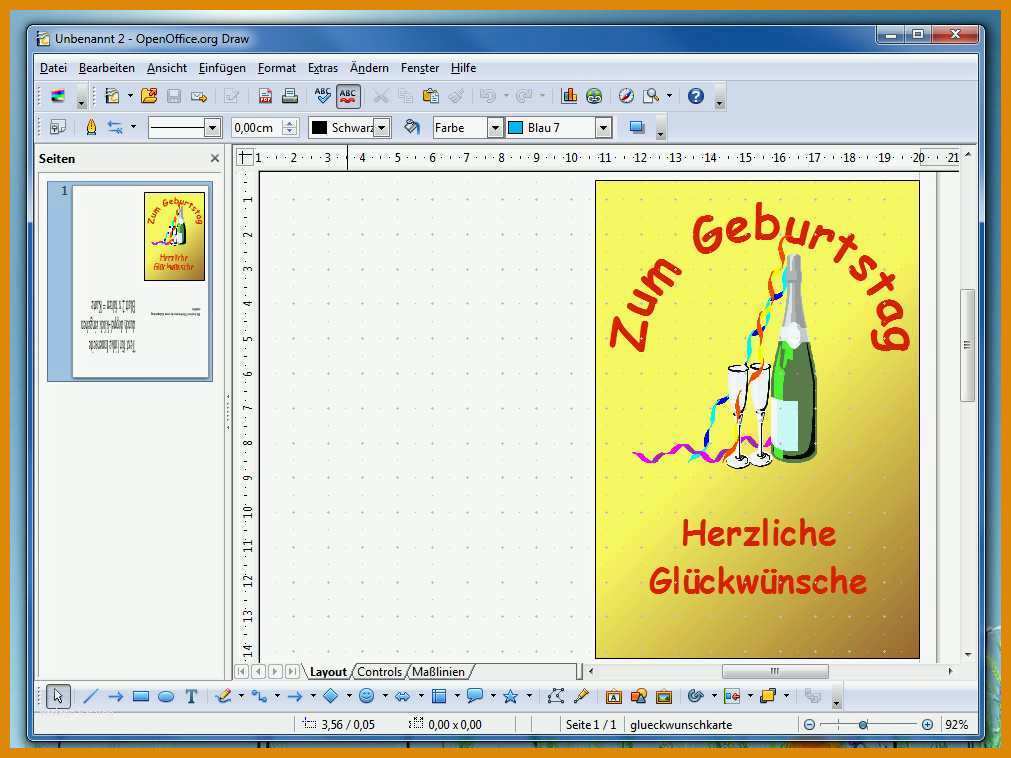Toggle the Shadow button
This screenshot has height=758, width=1011.
click(x=637, y=127)
